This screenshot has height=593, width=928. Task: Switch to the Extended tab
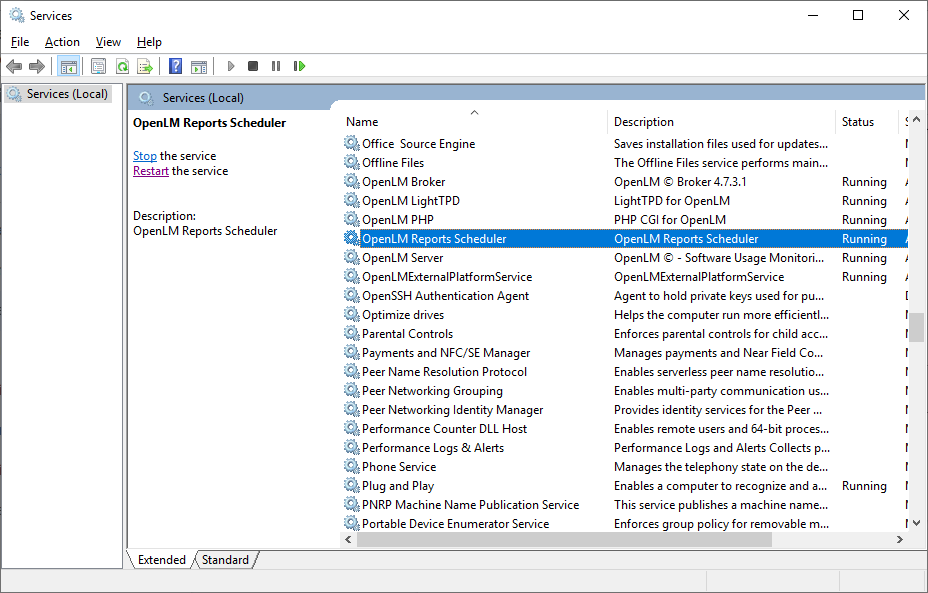160,560
